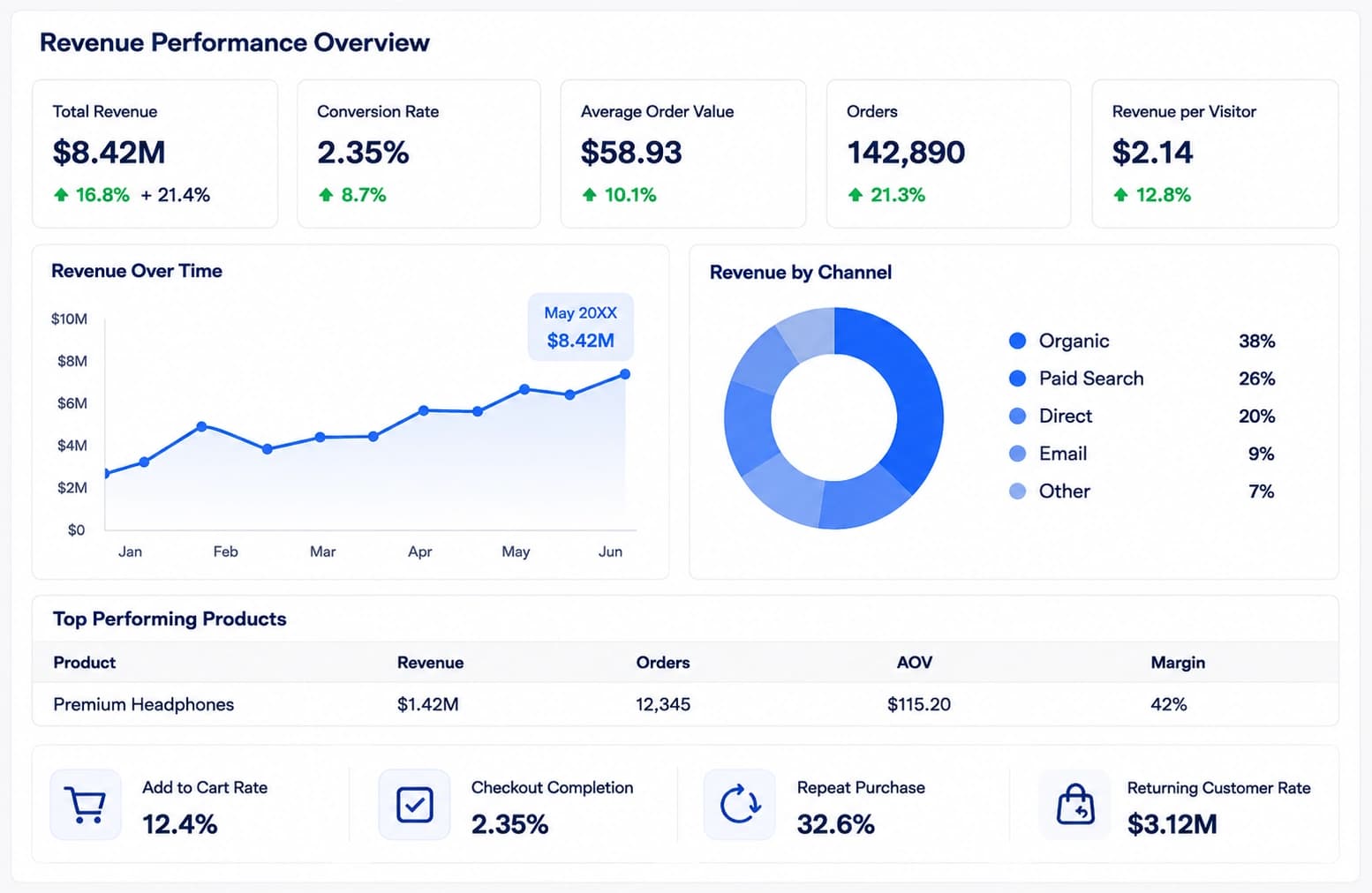Click the May 20XX $8.42M tooltip
Screen dimensions: 1372x893
580,326
